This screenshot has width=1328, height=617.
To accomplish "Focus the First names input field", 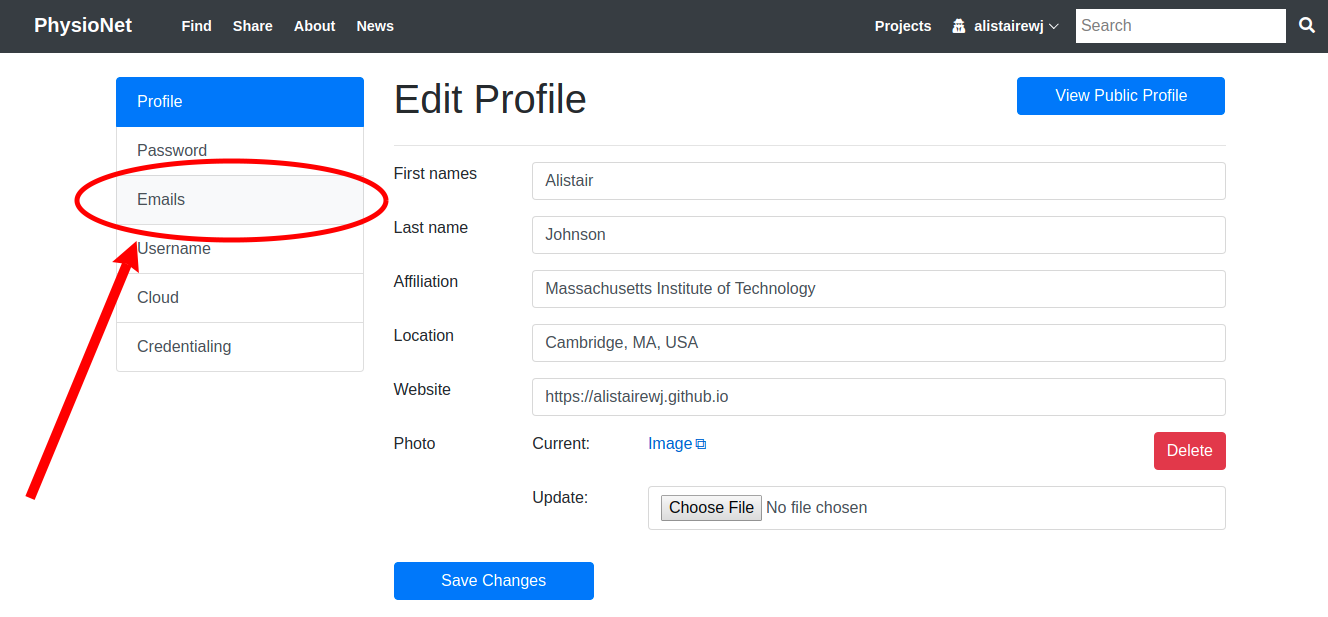I will [879, 181].
